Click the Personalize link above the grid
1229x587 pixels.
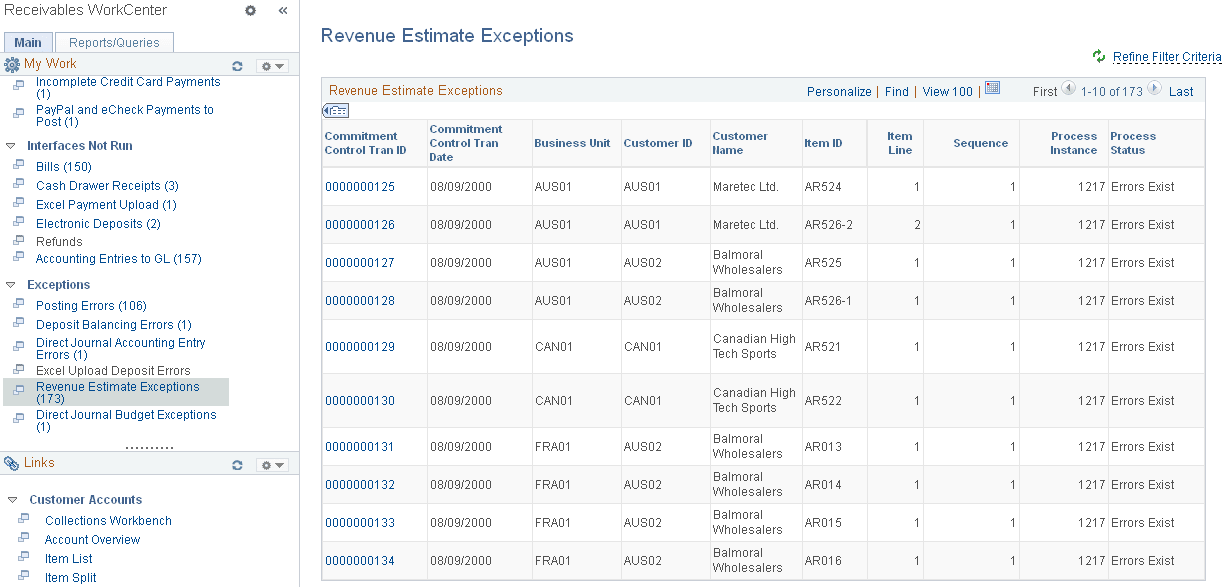(839, 91)
